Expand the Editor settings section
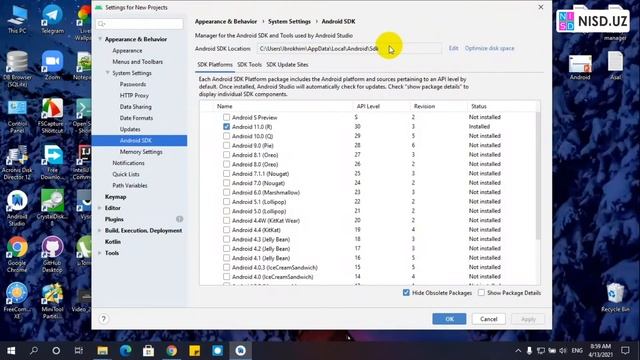The image size is (640, 360). click(100, 208)
